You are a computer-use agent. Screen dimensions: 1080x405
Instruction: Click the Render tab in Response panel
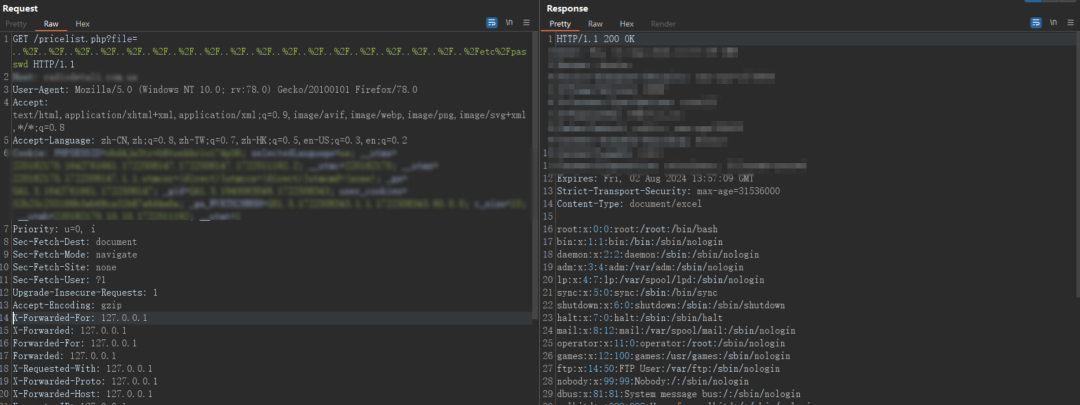click(x=663, y=24)
